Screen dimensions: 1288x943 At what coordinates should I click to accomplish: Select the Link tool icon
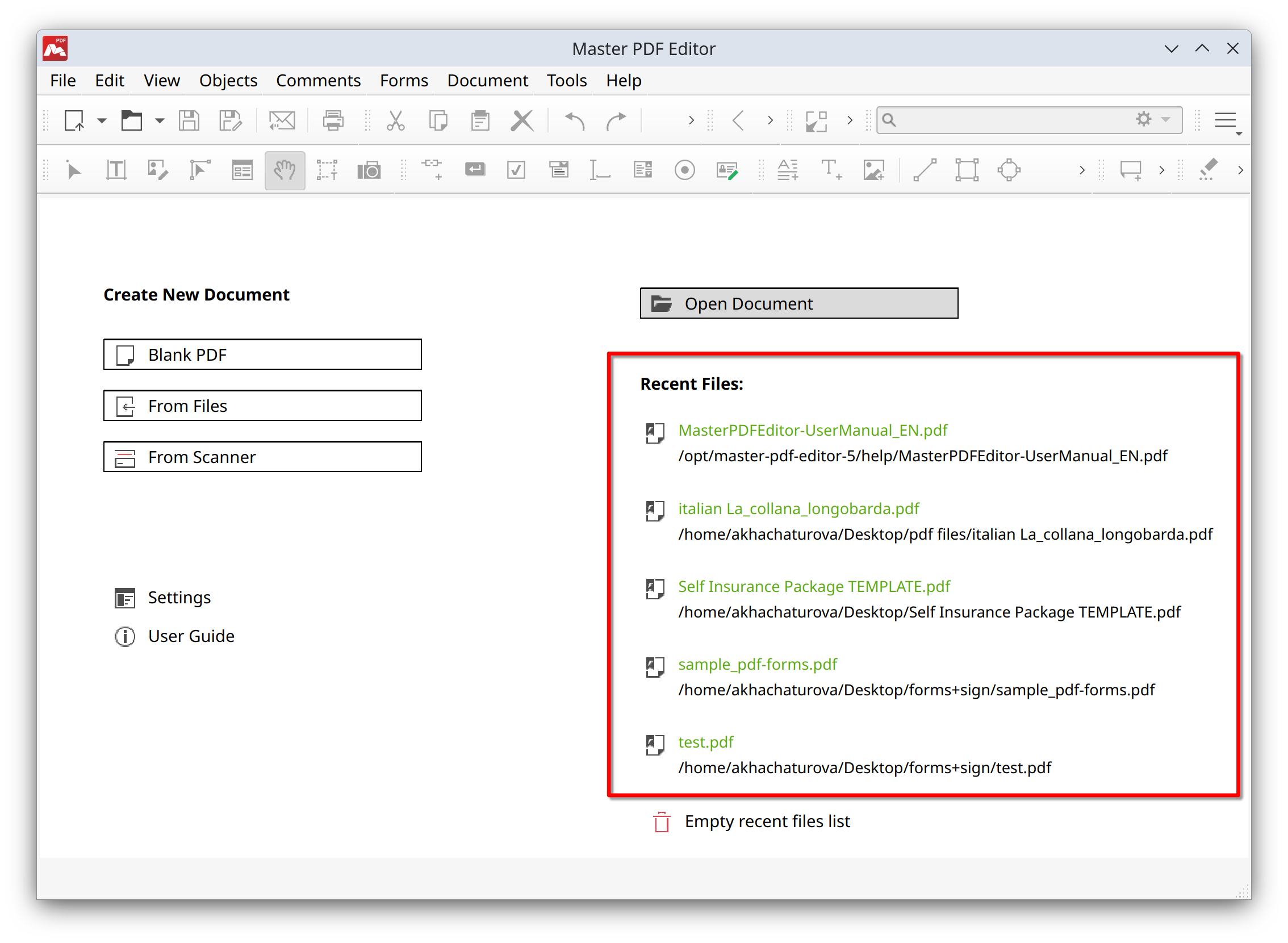click(433, 169)
